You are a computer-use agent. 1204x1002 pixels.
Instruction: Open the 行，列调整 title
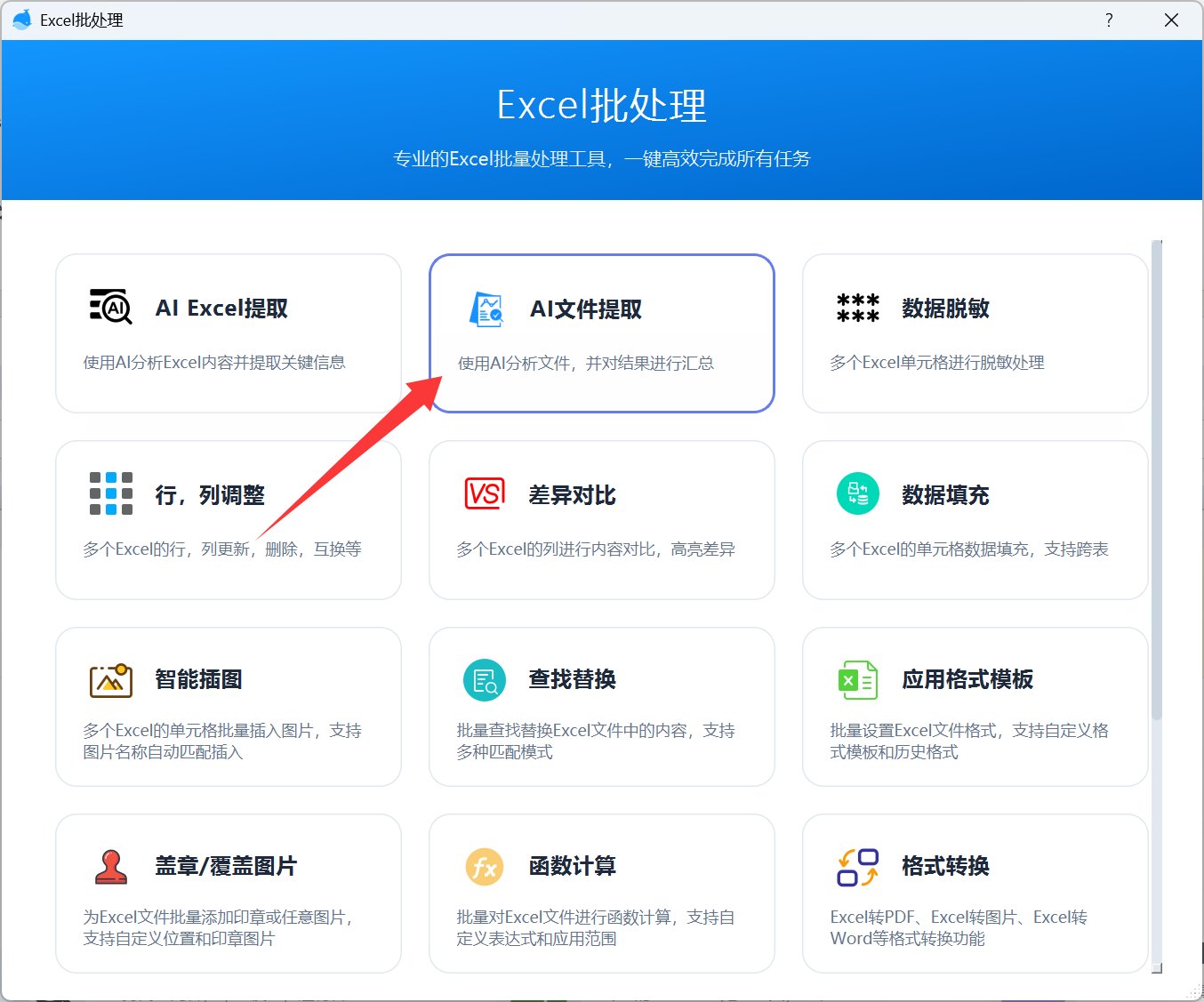pos(210,494)
